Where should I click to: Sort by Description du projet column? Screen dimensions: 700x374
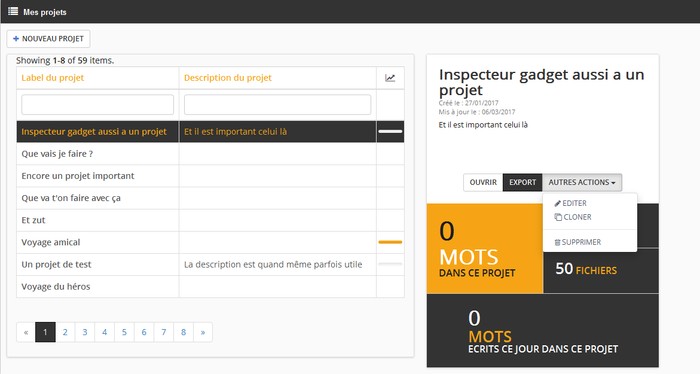pyautogui.click(x=228, y=78)
